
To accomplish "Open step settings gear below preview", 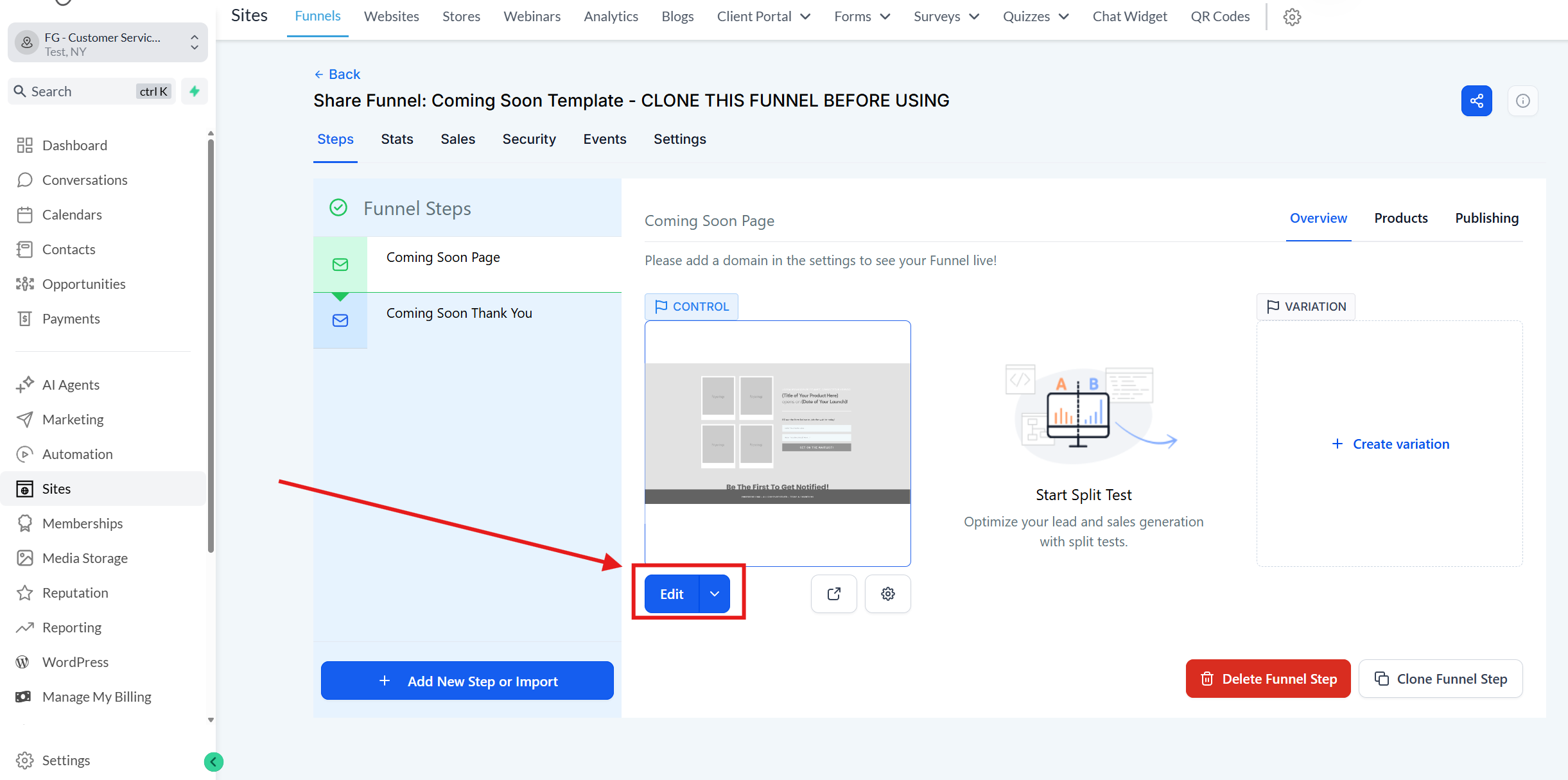I will point(887,594).
